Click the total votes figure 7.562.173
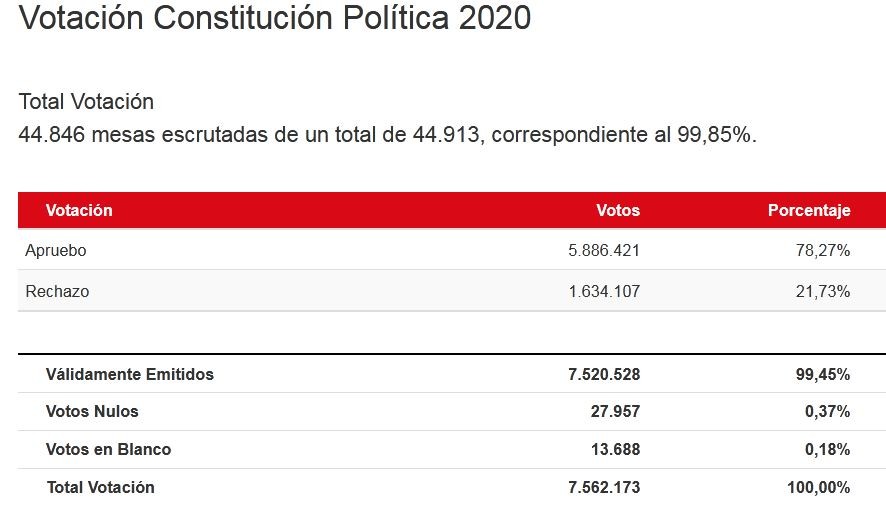Image resolution: width=886 pixels, height=528 pixels. coord(603,488)
